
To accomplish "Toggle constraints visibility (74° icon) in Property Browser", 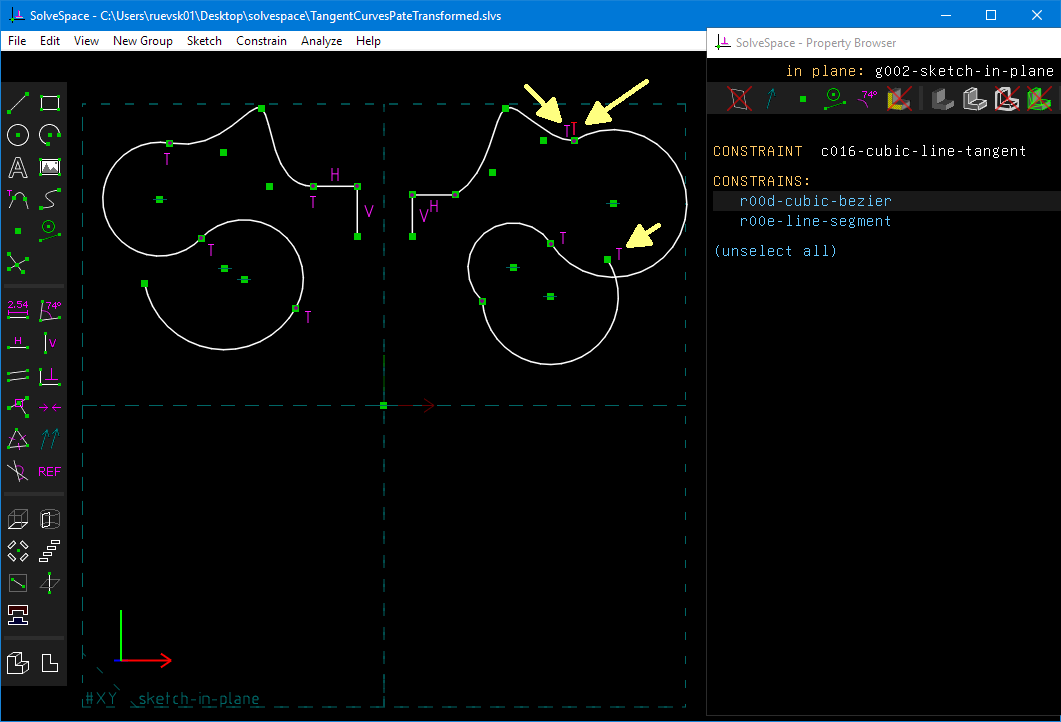I will 867,99.
